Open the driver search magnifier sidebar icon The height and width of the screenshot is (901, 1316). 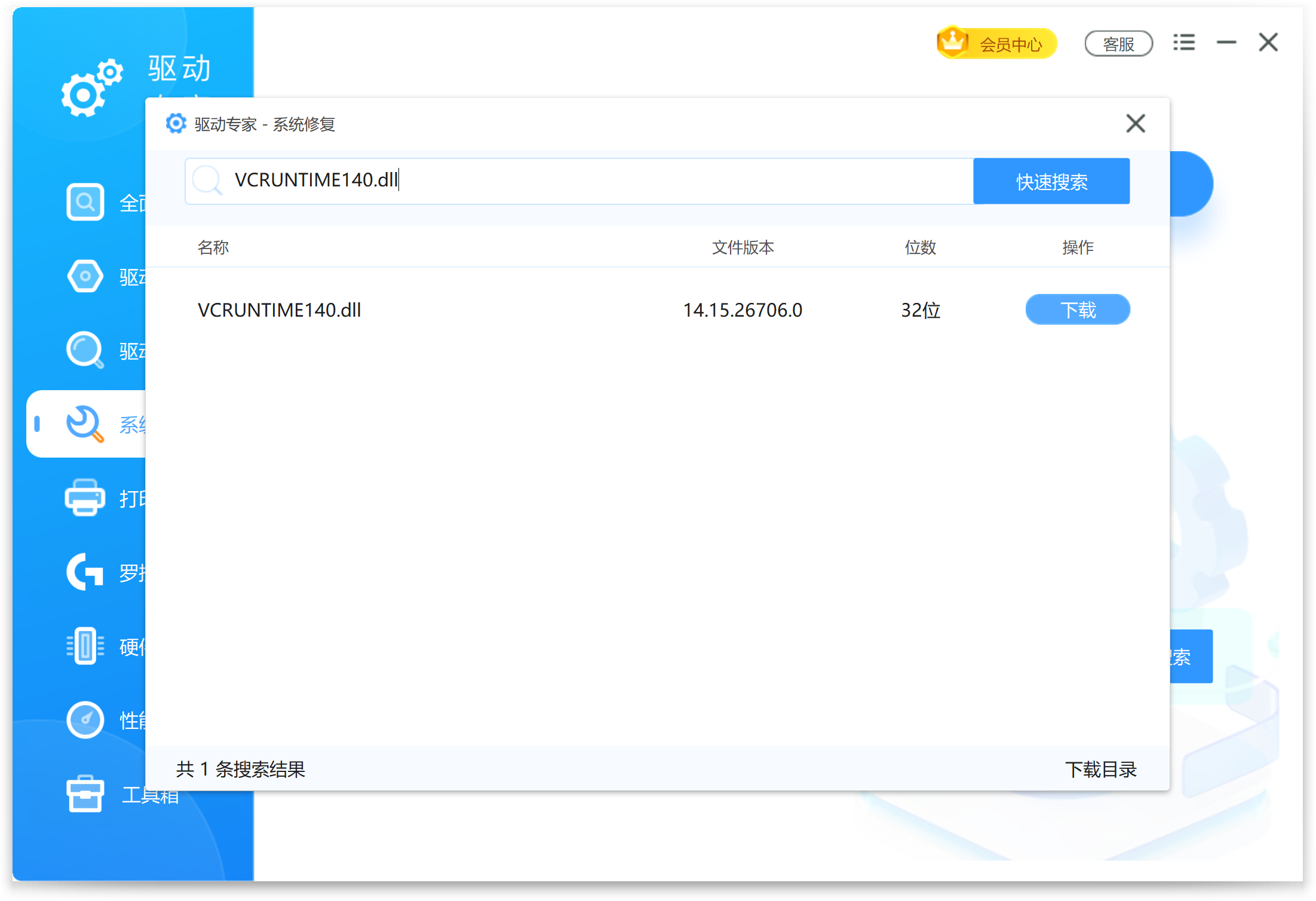pyautogui.click(x=85, y=350)
